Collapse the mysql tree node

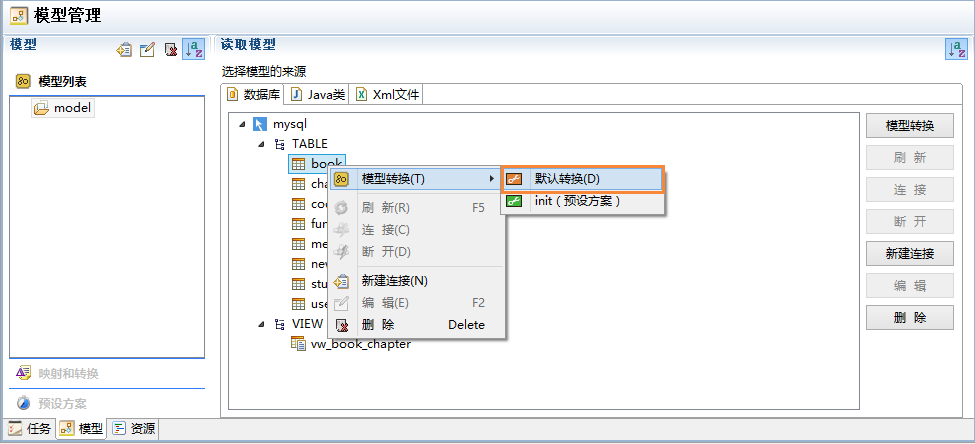pyautogui.click(x=242, y=124)
